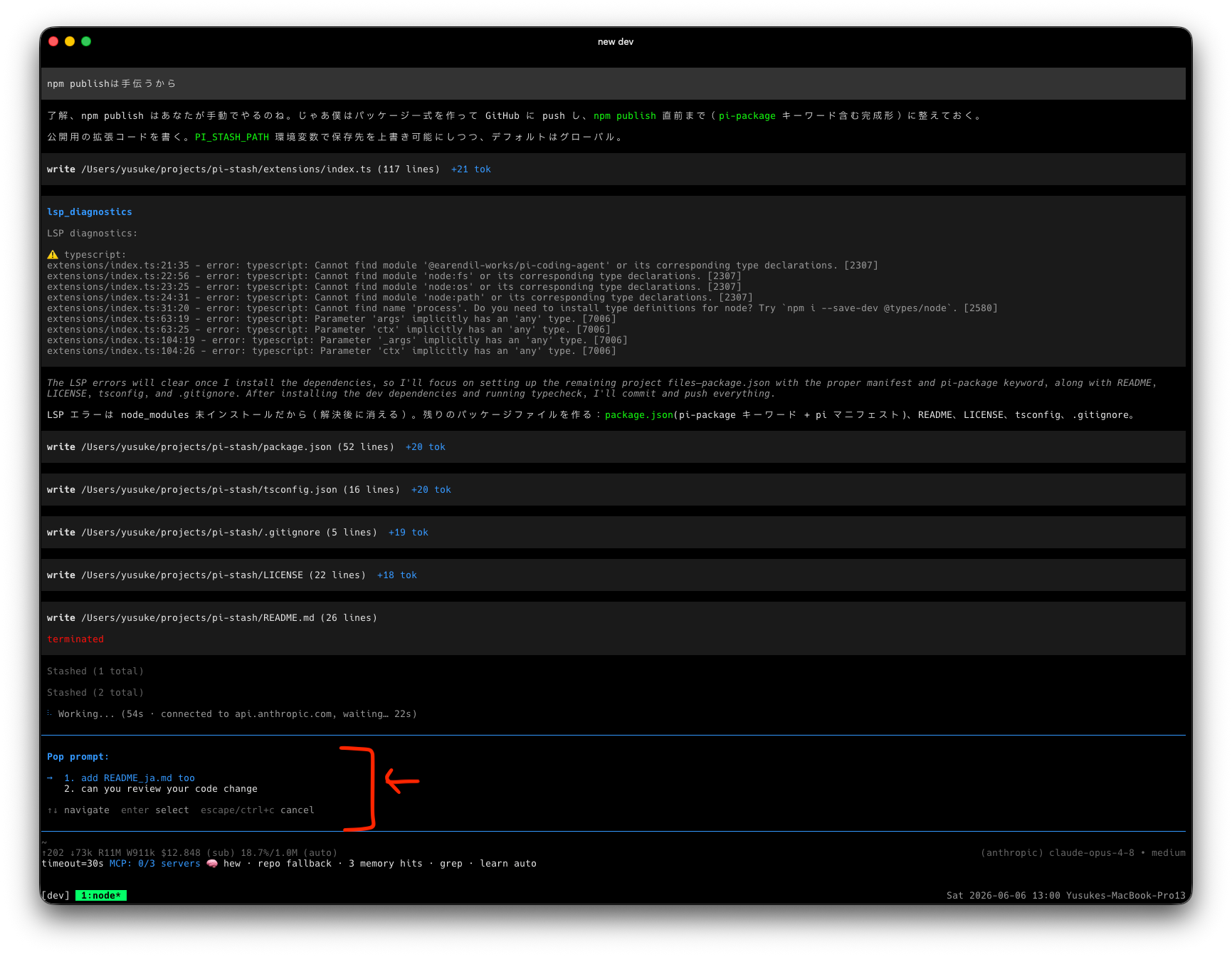The width and height of the screenshot is (1232, 957).
Task: Click the write extensions/index.ts row
Action: 614,169
